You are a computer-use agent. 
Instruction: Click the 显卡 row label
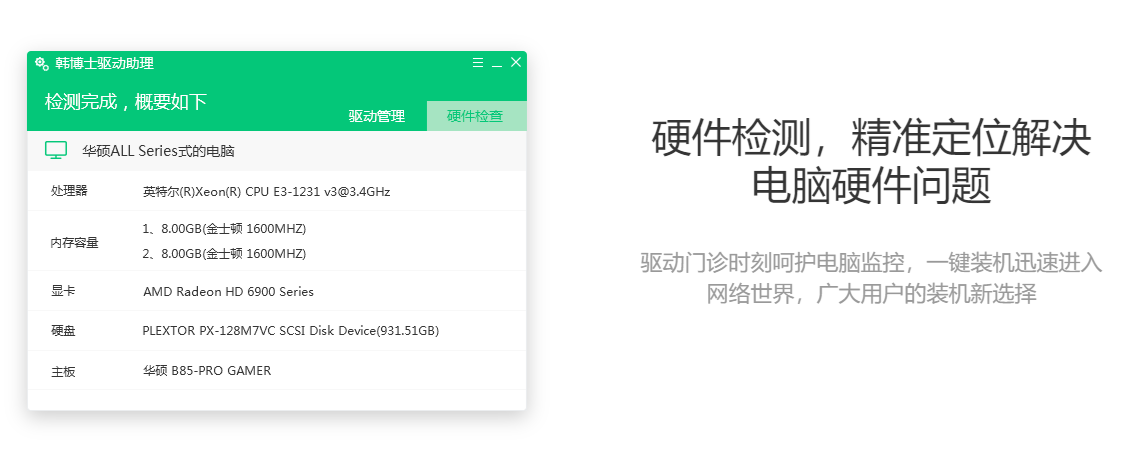(x=63, y=291)
